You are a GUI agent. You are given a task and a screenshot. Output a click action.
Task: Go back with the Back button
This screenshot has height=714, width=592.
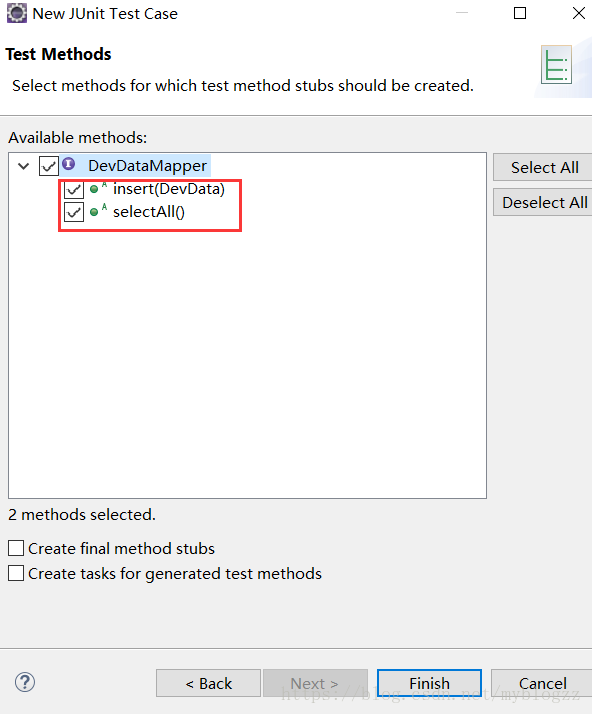(x=209, y=683)
